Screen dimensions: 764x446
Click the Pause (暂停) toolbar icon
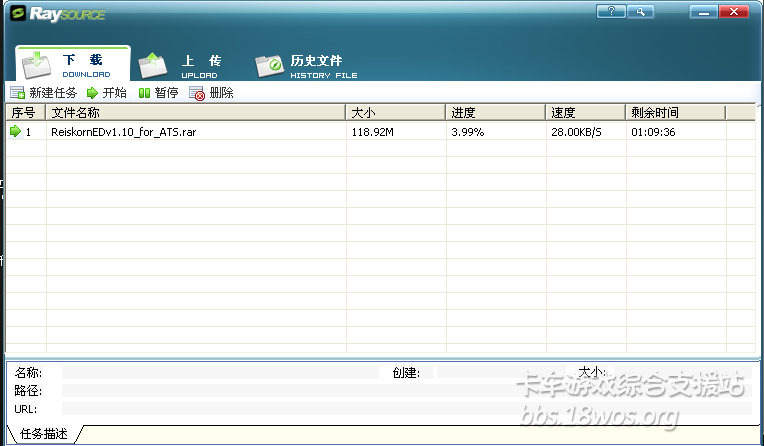[x=144, y=93]
